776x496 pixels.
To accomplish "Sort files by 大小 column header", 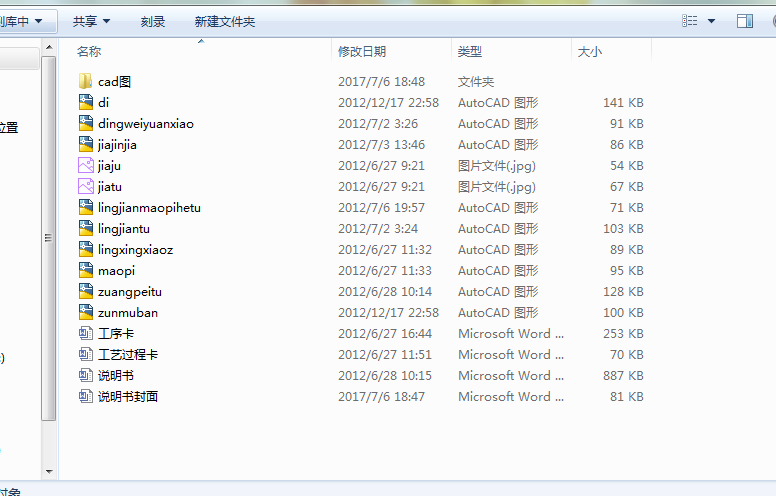I will click(590, 52).
